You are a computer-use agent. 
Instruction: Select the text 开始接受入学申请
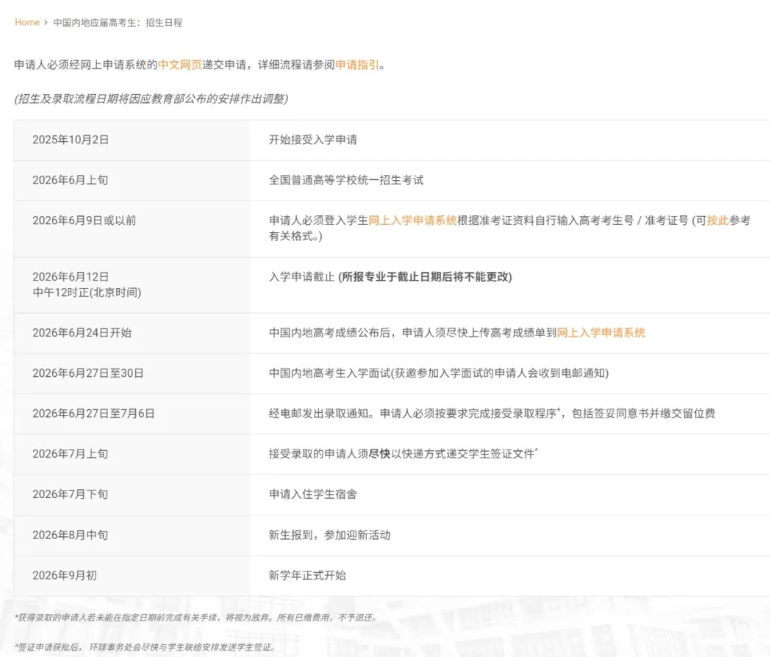(x=313, y=140)
